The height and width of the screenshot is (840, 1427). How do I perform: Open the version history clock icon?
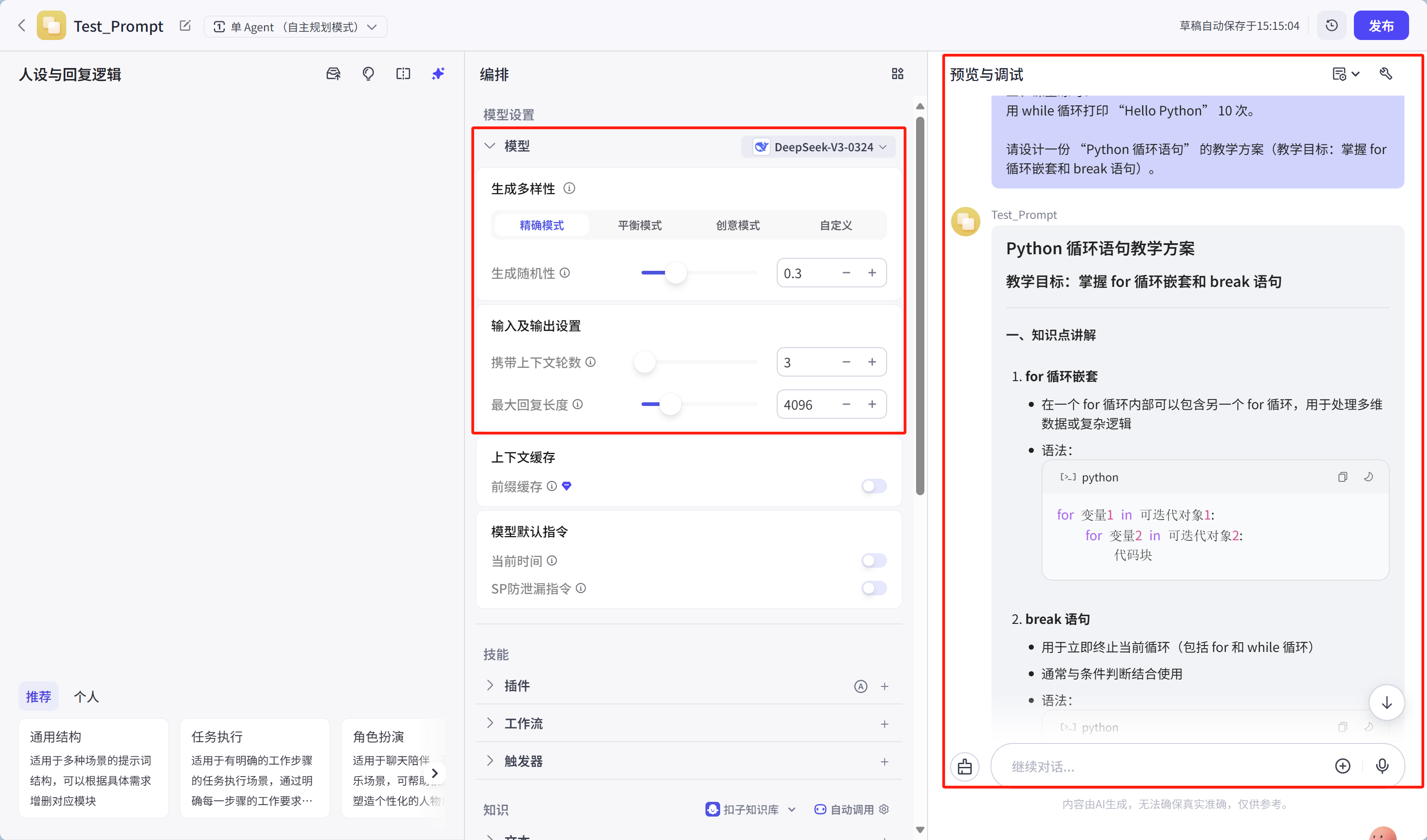pos(1331,25)
